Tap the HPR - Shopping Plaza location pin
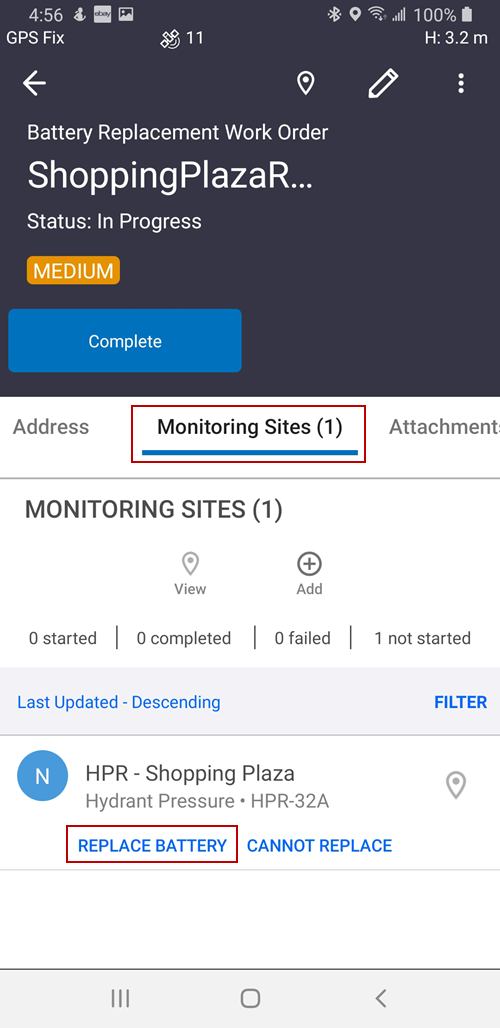 click(x=455, y=785)
